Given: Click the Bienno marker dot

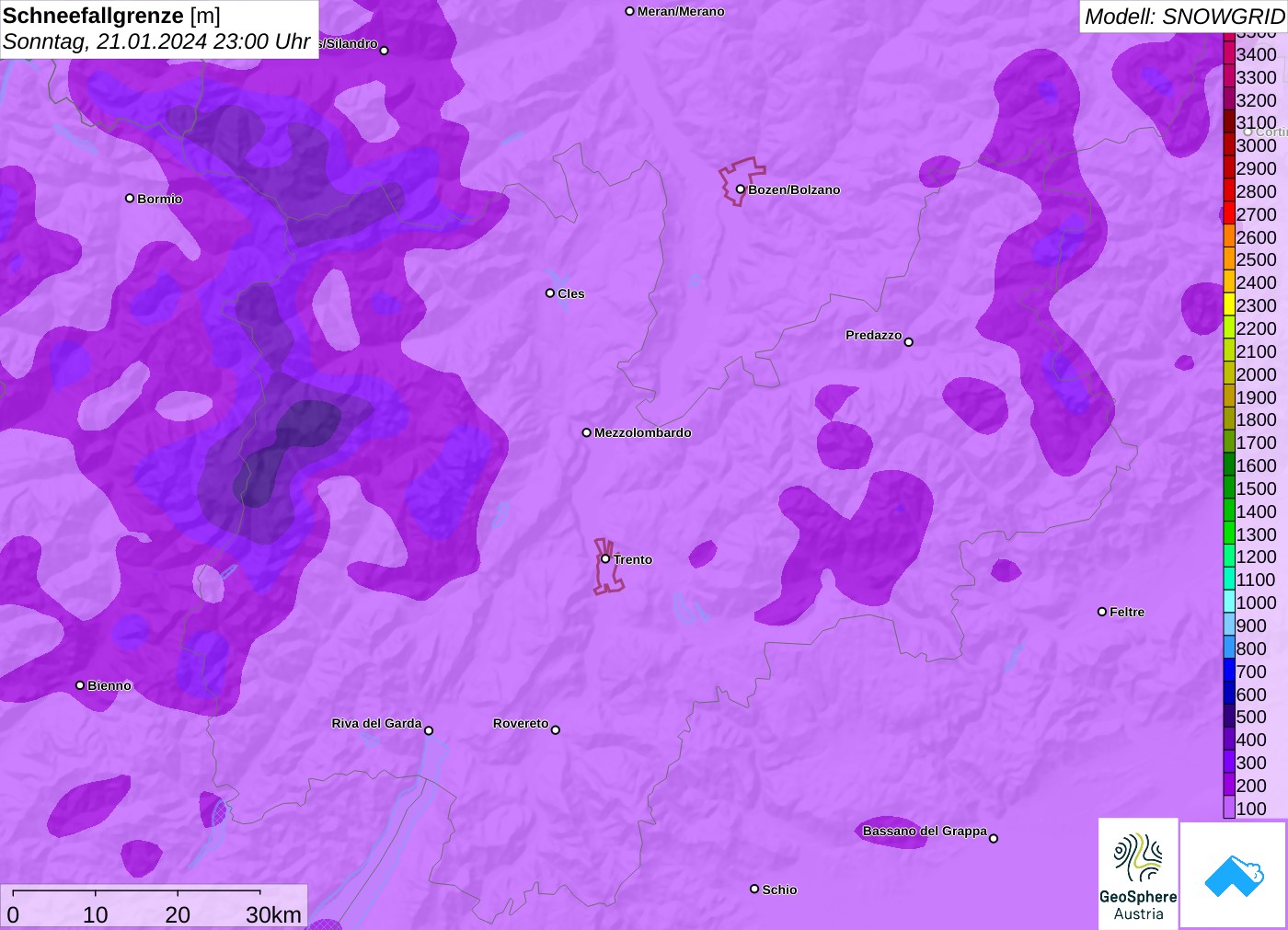Looking at the screenshot, I should click(80, 684).
